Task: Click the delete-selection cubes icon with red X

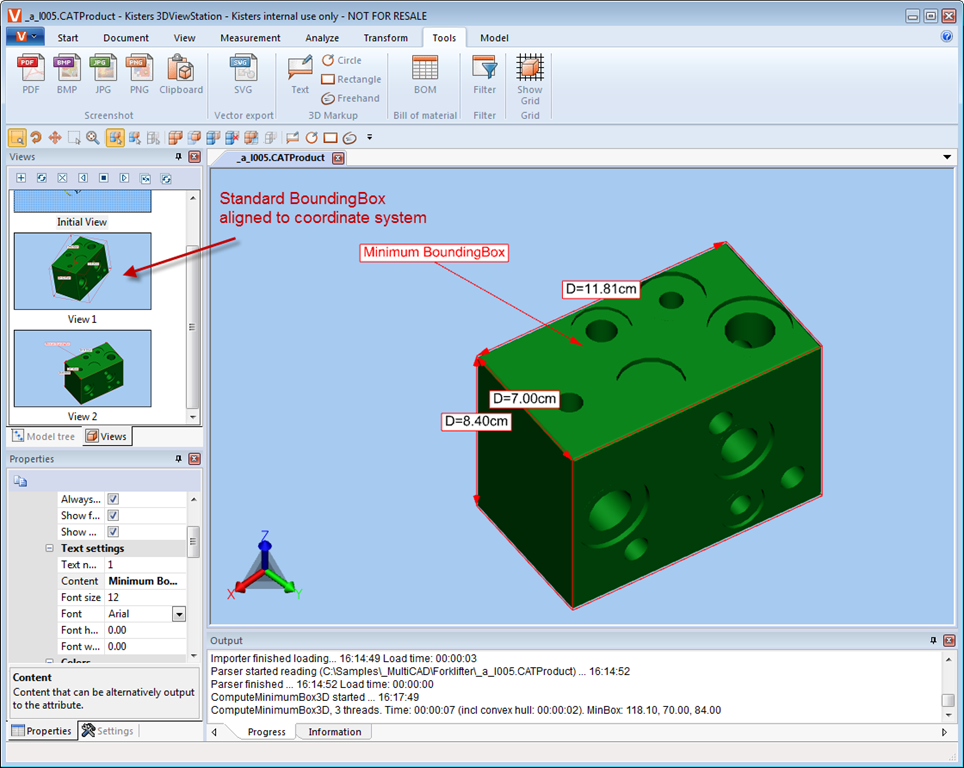Action: point(232,138)
